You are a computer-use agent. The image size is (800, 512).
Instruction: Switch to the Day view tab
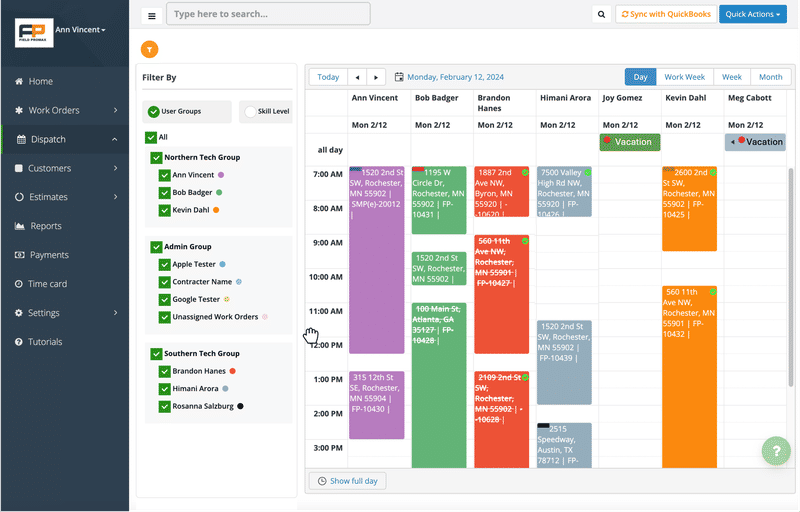pyautogui.click(x=640, y=77)
